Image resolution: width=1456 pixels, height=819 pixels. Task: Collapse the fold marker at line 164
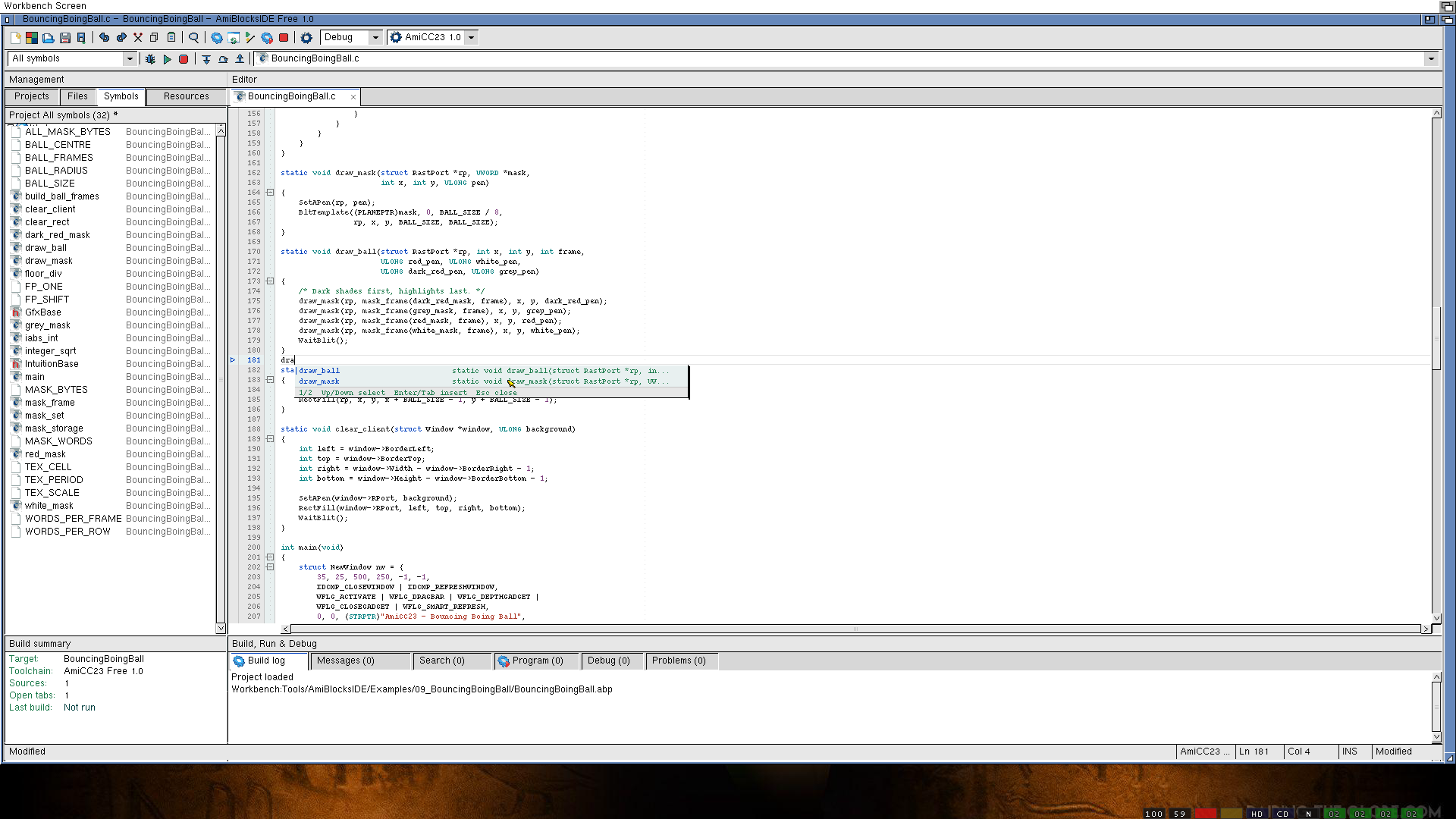tap(270, 193)
